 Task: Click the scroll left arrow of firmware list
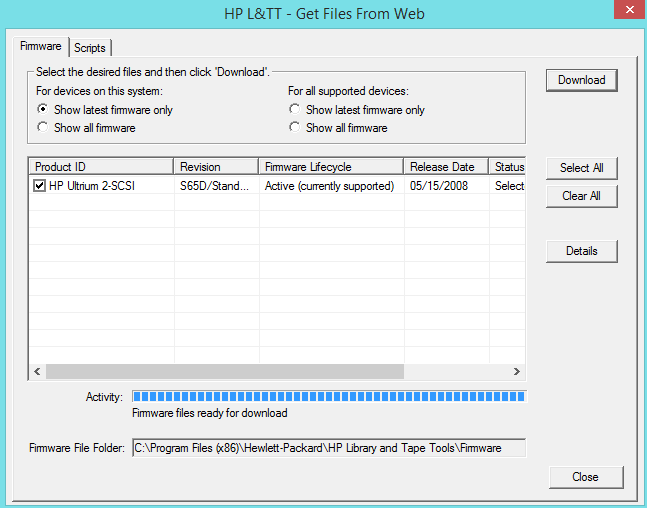click(x=37, y=371)
